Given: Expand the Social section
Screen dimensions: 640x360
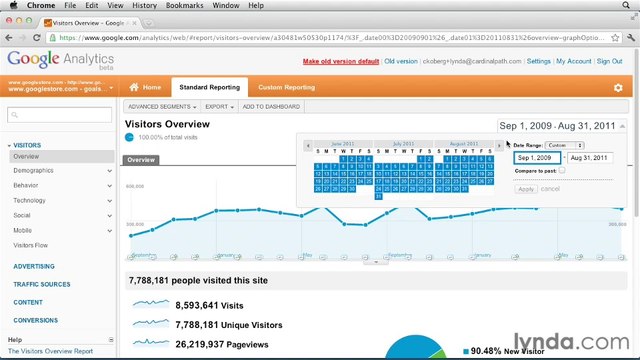Looking at the screenshot, I should [109, 216].
